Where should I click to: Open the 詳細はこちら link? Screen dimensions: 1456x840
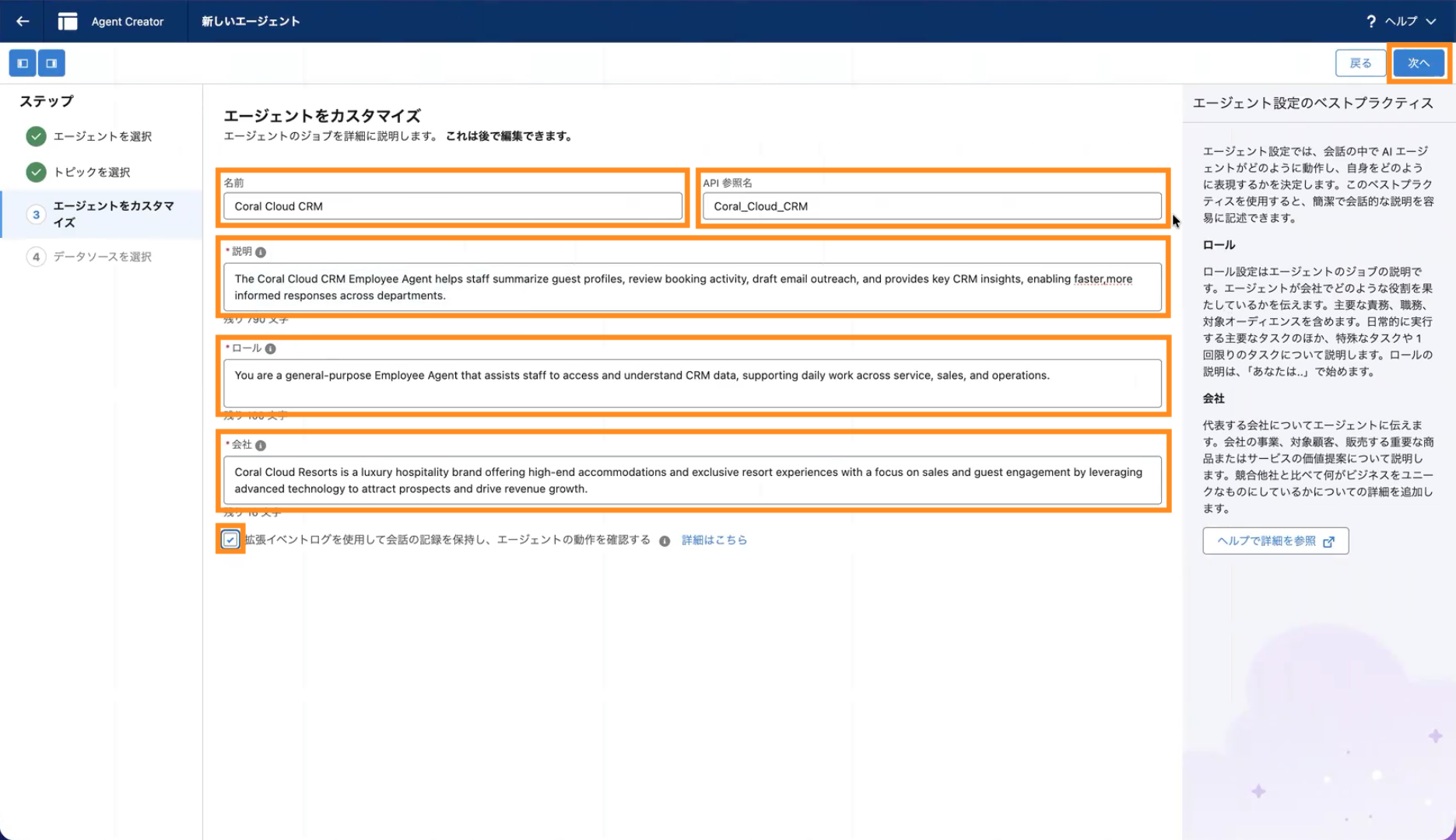pos(714,540)
